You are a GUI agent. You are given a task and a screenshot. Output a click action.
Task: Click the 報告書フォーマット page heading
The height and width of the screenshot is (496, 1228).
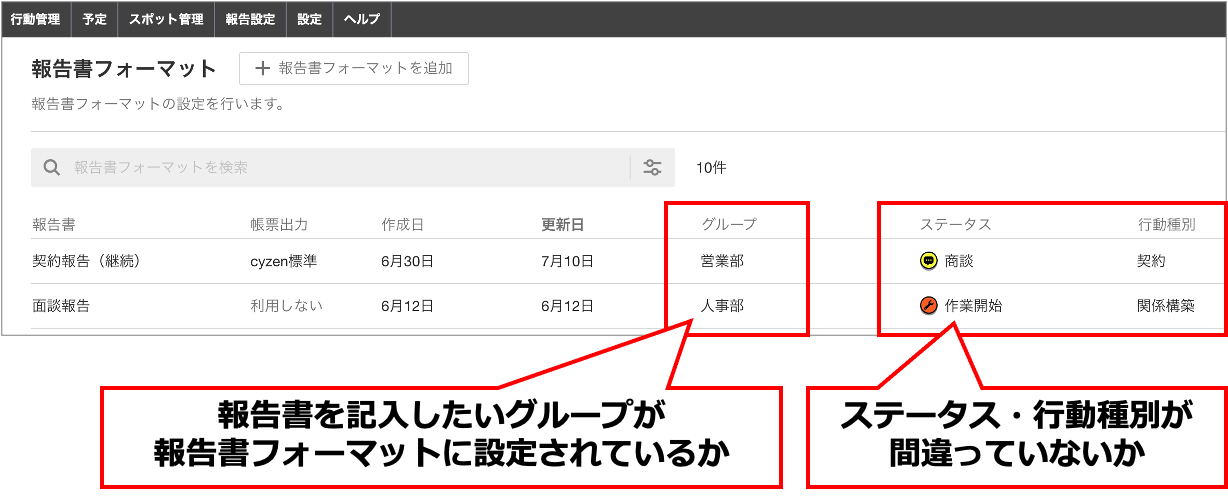124,68
